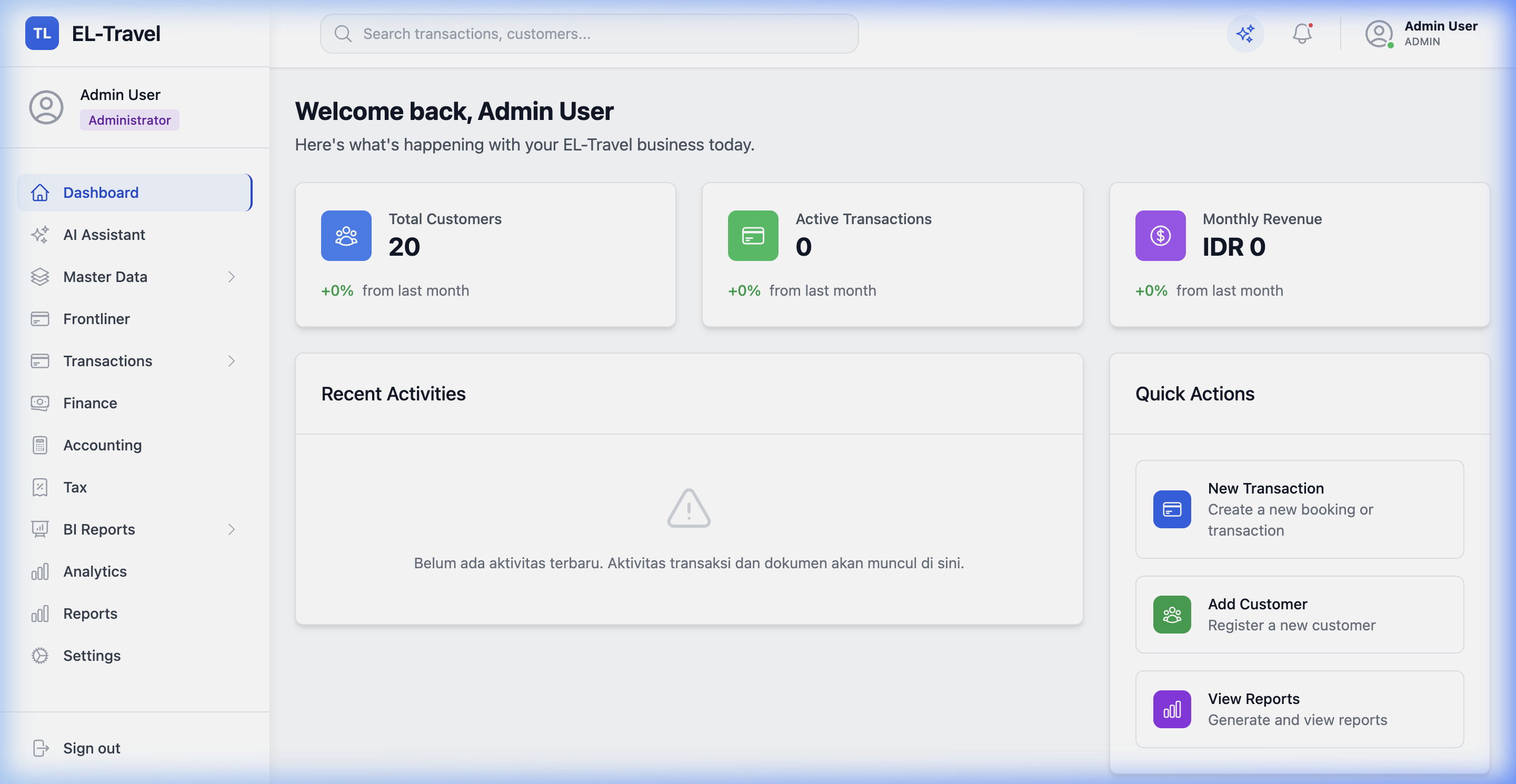The height and width of the screenshot is (784, 1516).
Task: Expand the Transactions submenu chevron
Action: 232,361
